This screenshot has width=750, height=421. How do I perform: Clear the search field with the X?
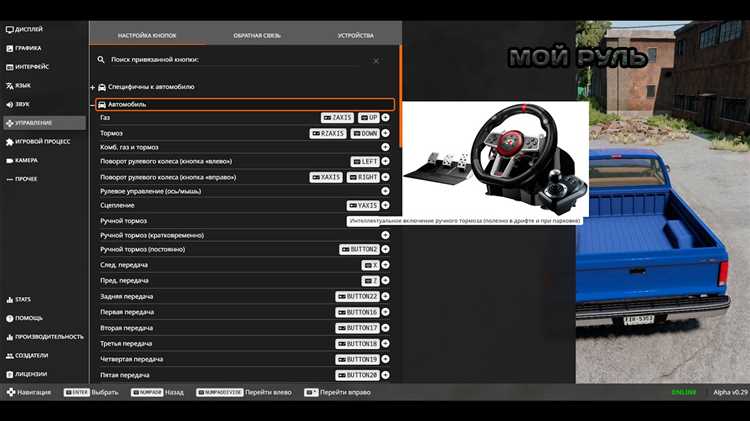[376, 61]
